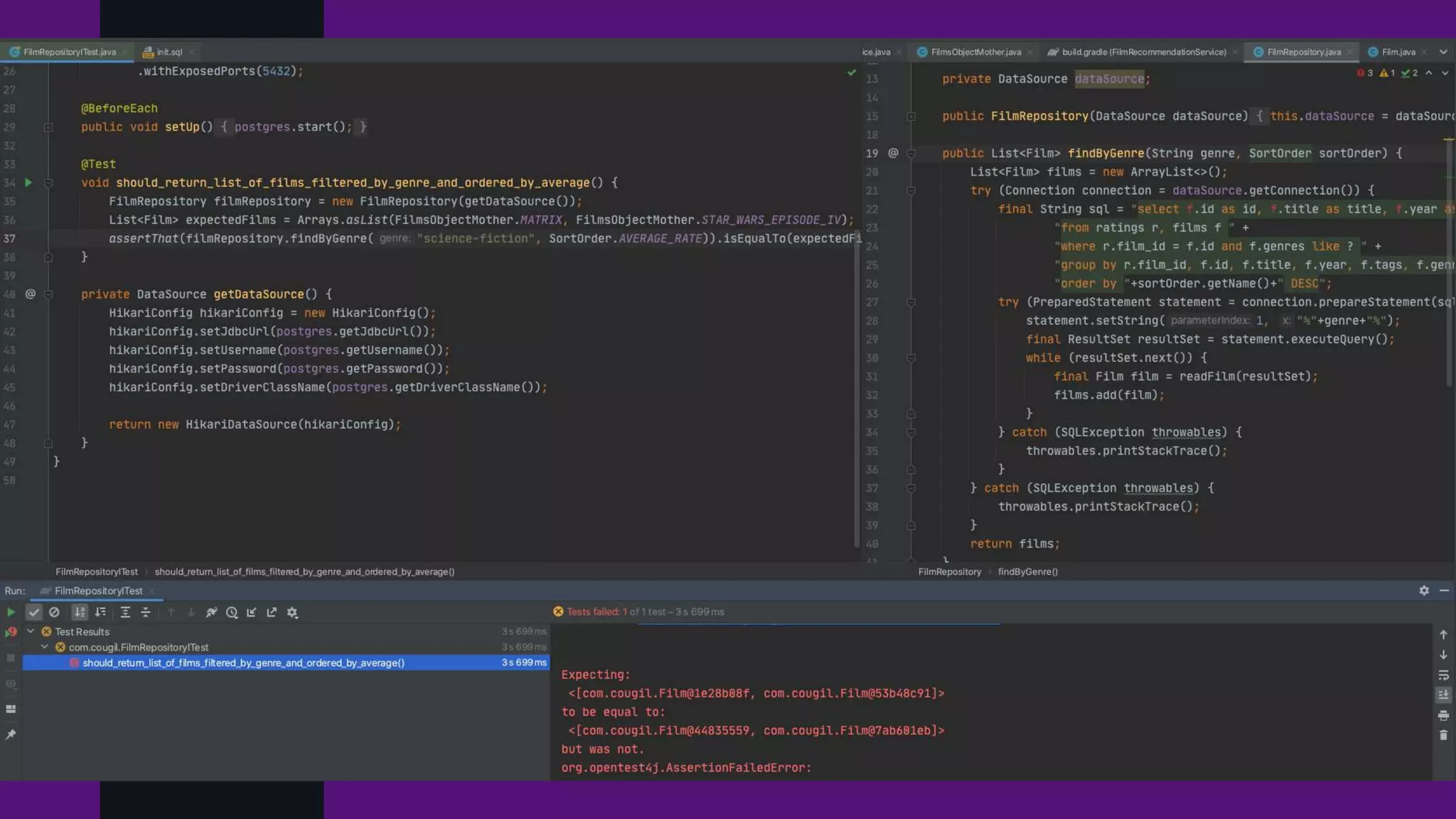The width and height of the screenshot is (1456, 819).
Task: Click Export Test Results icon
Action: tap(272, 612)
